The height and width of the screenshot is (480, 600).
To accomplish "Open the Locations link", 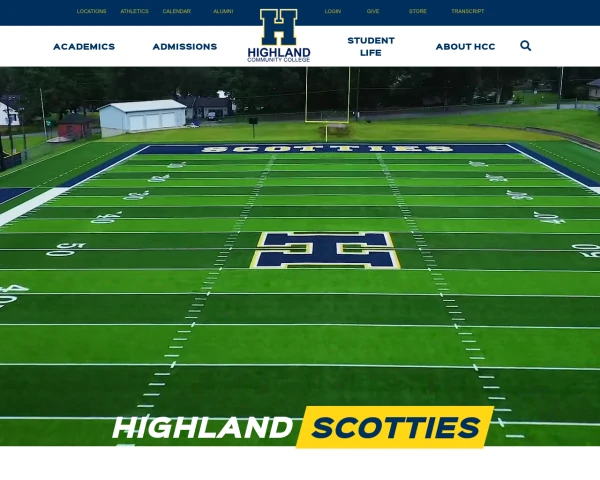I will [91, 11].
